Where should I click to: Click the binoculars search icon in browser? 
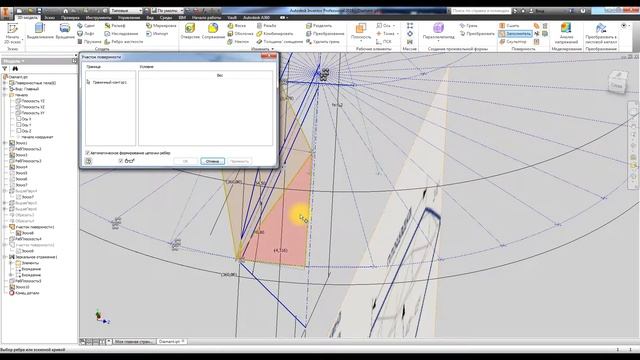point(15,69)
